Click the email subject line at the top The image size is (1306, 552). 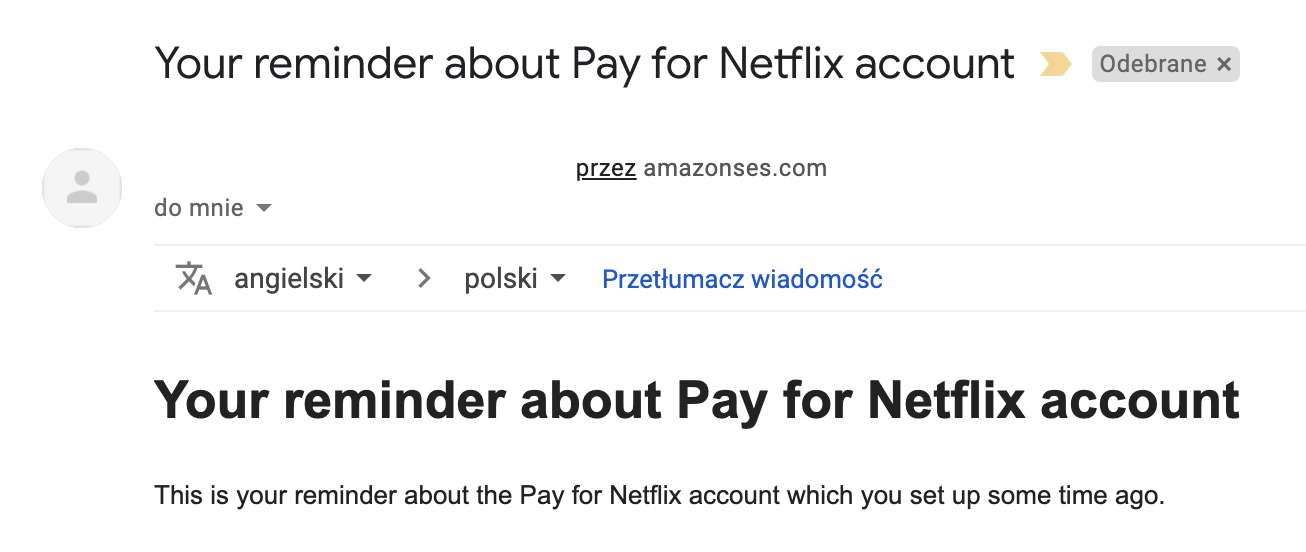click(x=585, y=65)
